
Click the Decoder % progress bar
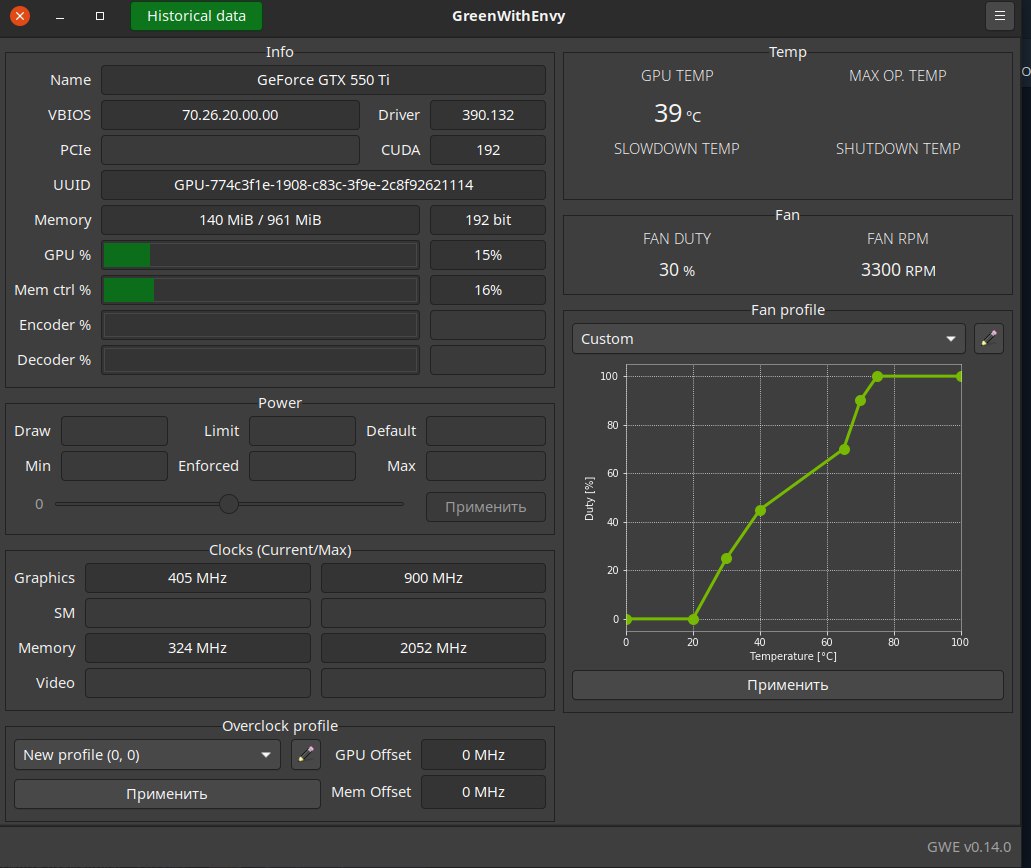tap(260, 360)
